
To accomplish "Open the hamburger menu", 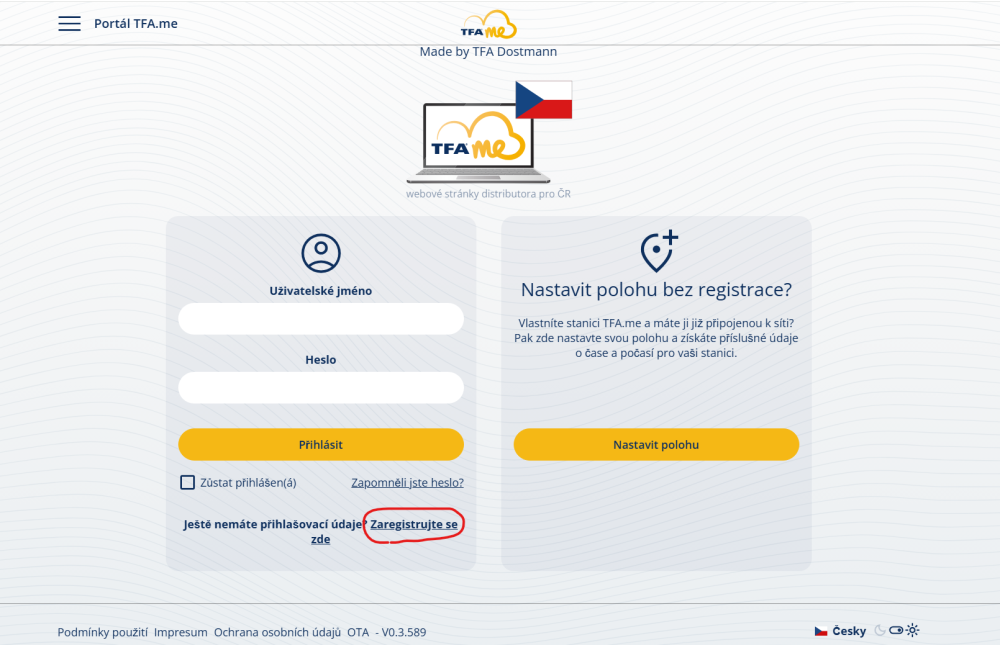I will [69, 24].
